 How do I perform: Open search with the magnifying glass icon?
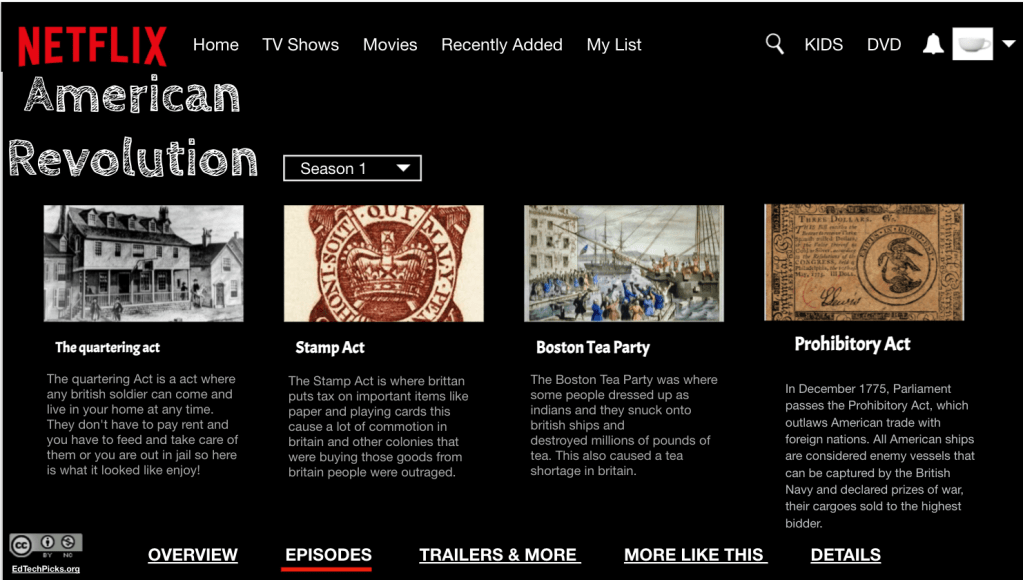point(774,44)
